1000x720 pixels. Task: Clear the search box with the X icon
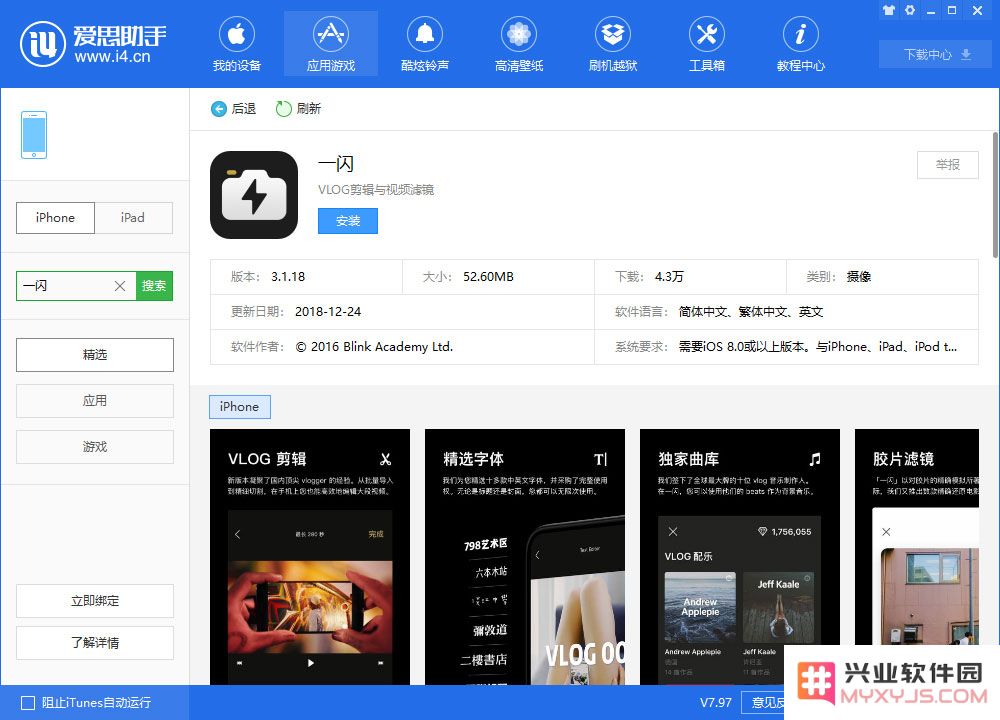click(120, 286)
